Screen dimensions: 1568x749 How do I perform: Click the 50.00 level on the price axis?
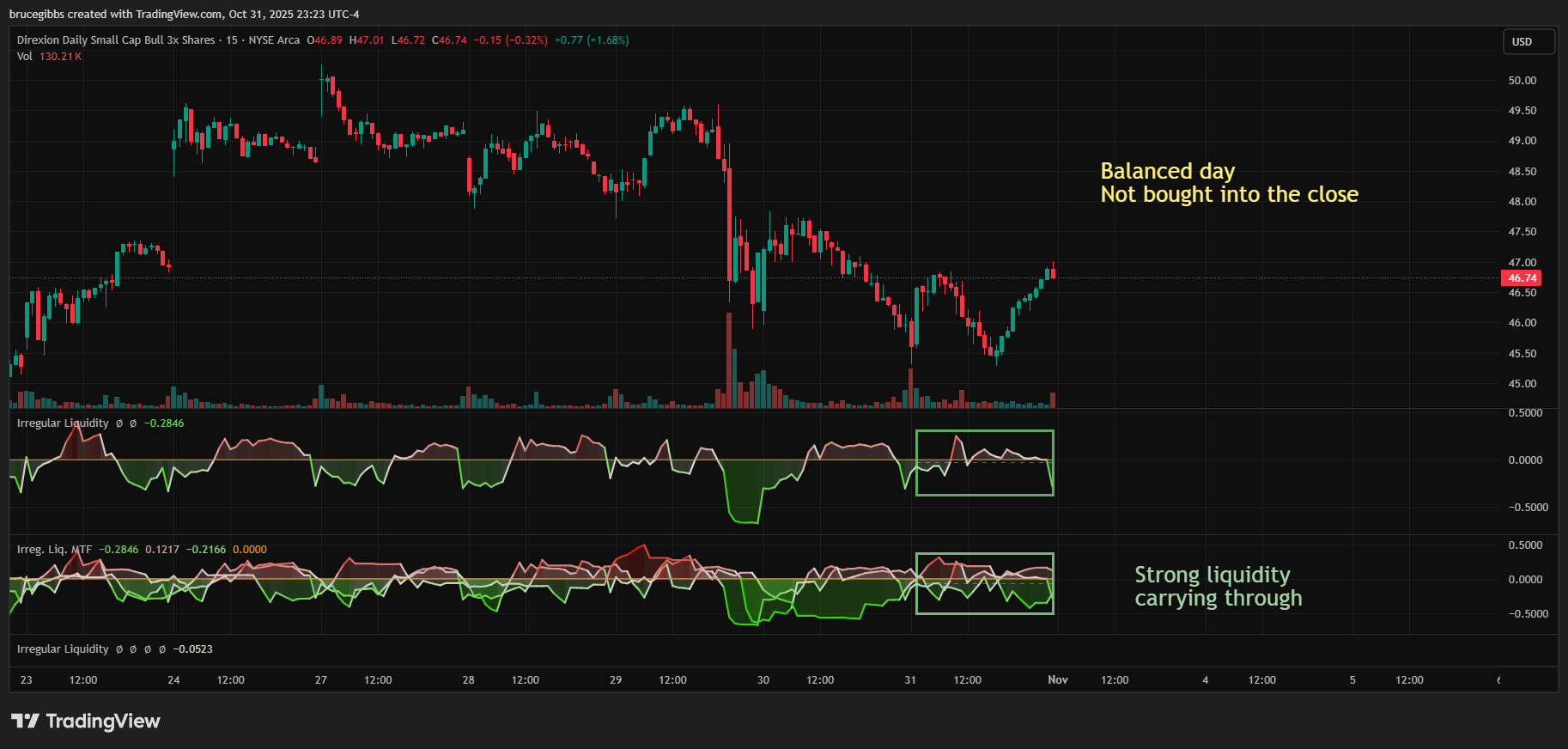click(x=1522, y=81)
